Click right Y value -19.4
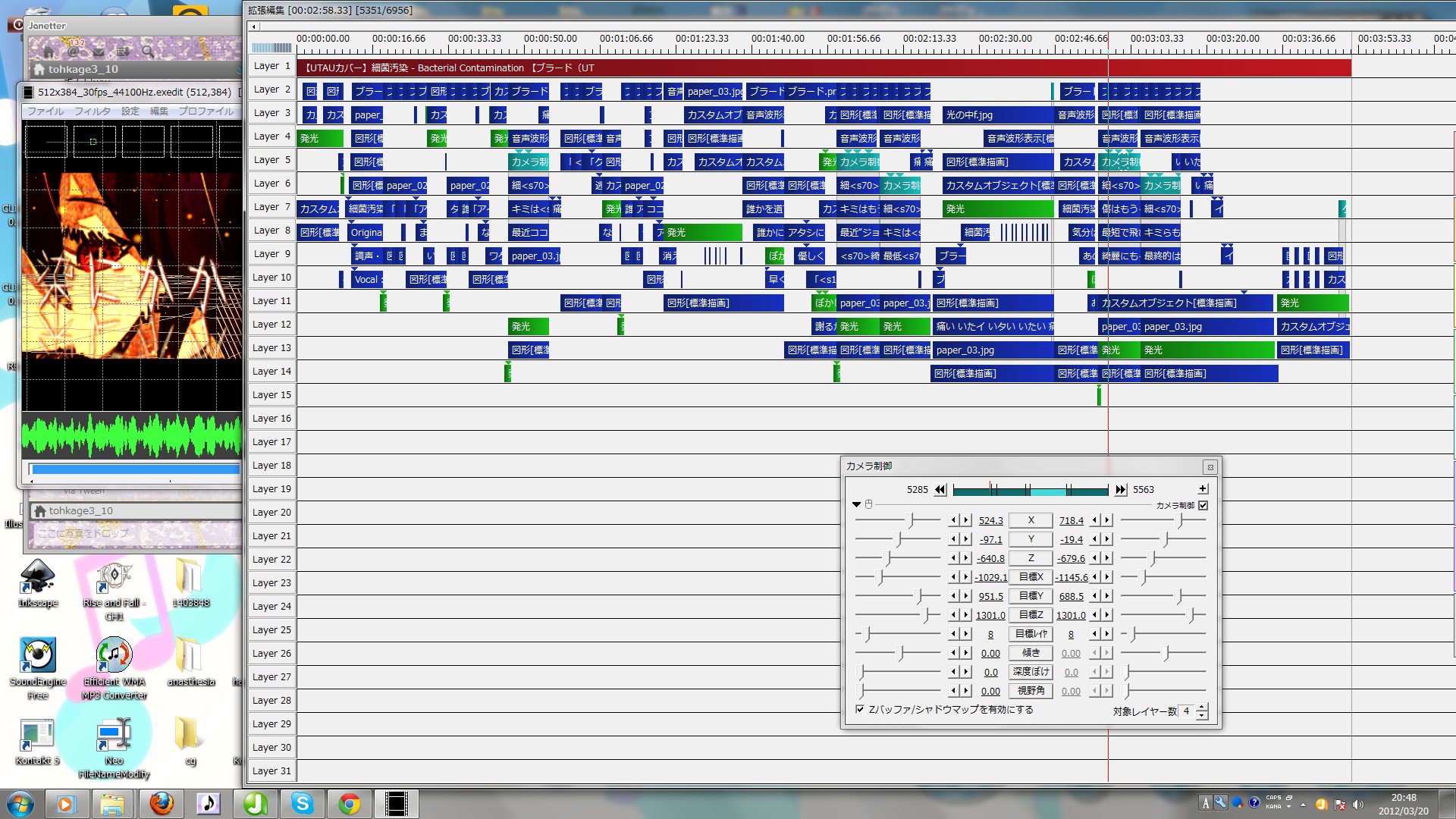Screen dimensions: 1456x819 point(1071,540)
